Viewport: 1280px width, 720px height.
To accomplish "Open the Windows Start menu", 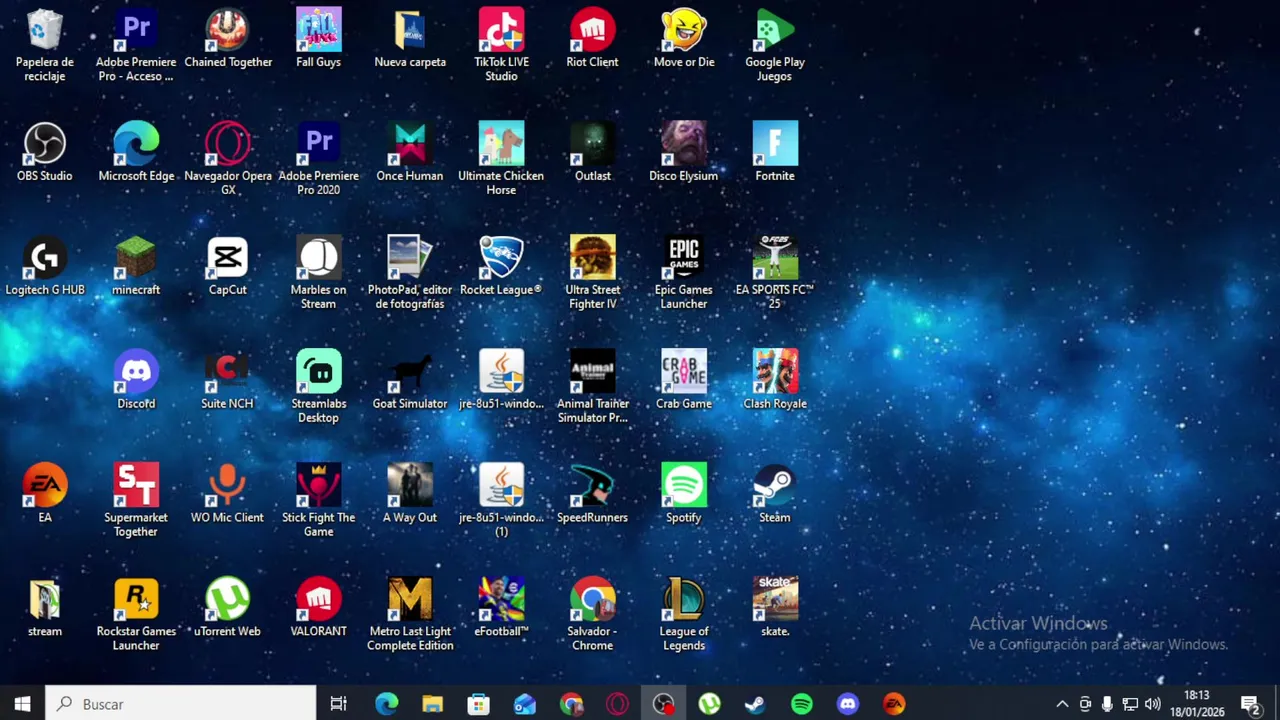I will pos(22,704).
